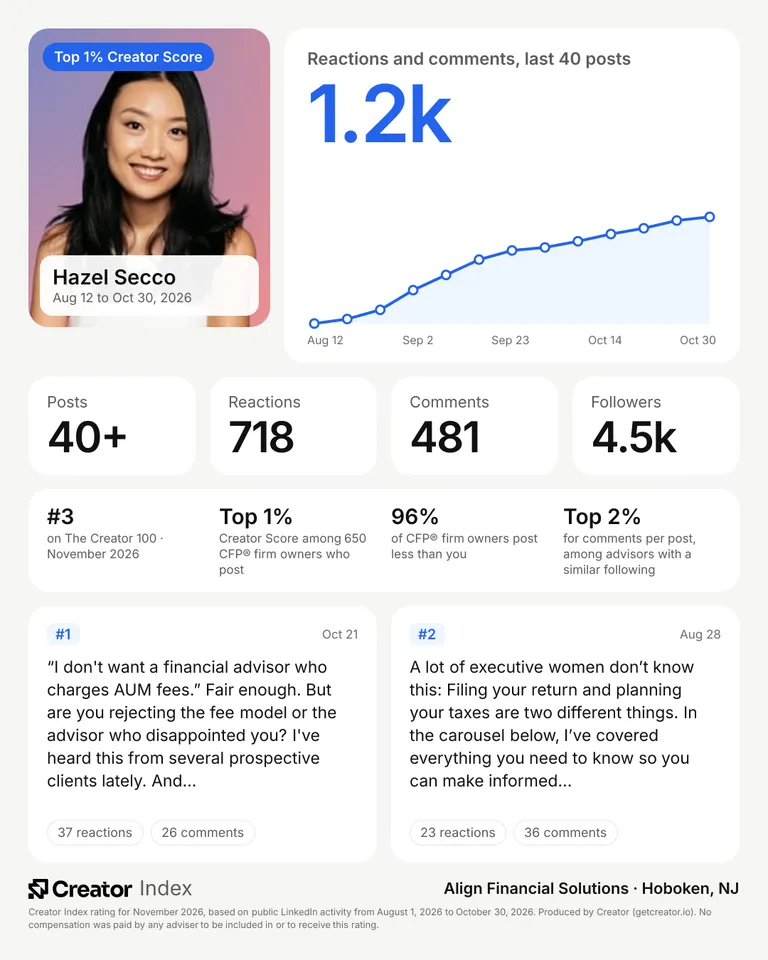Click the Top 1% Creator Score statistic
Screen dimensions: 768x960
(293, 541)
